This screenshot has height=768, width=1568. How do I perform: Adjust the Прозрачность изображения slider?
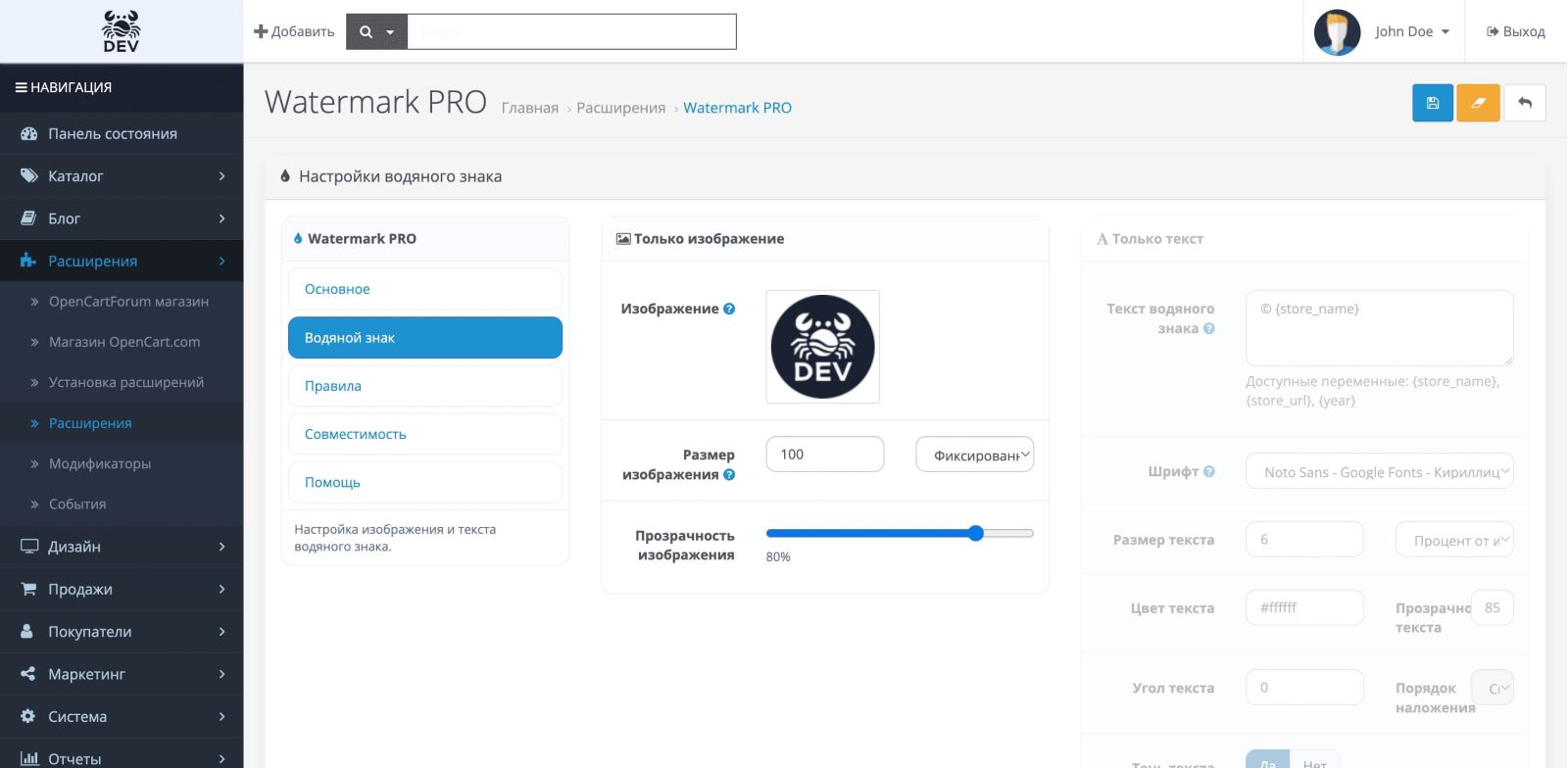coord(900,534)
